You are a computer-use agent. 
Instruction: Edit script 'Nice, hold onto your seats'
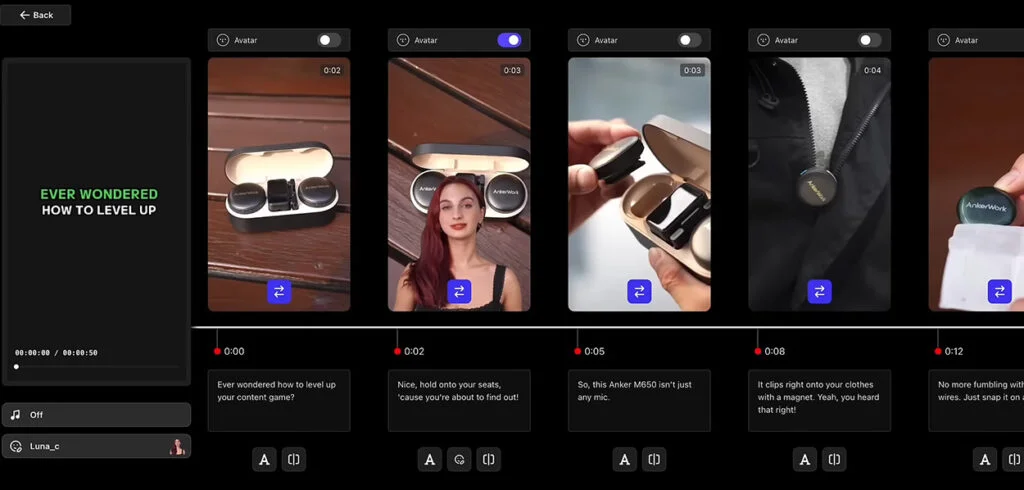point(459,400)
